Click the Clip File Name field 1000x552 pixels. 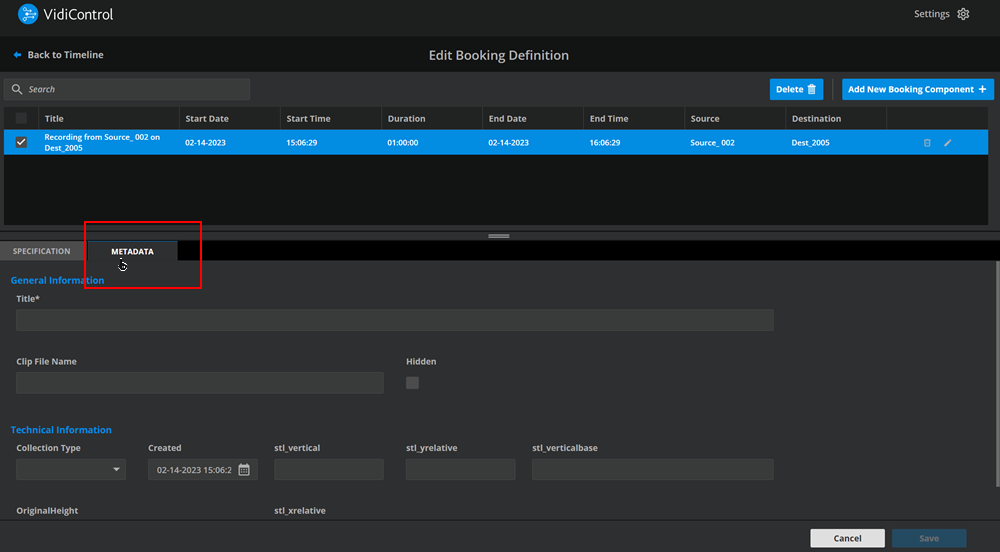pos(200,382)
